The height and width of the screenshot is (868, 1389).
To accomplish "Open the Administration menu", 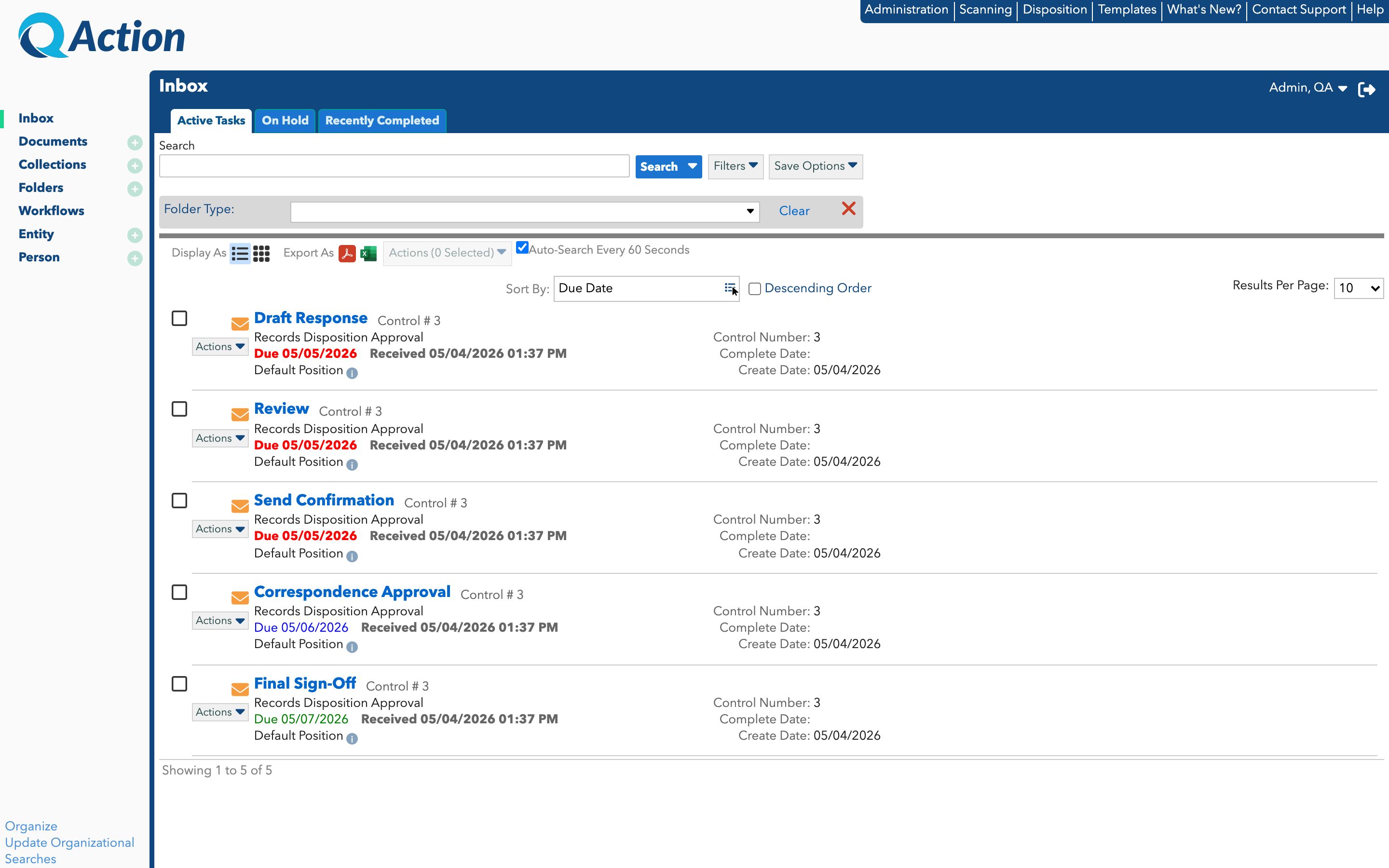I will [x=906, y=10].
